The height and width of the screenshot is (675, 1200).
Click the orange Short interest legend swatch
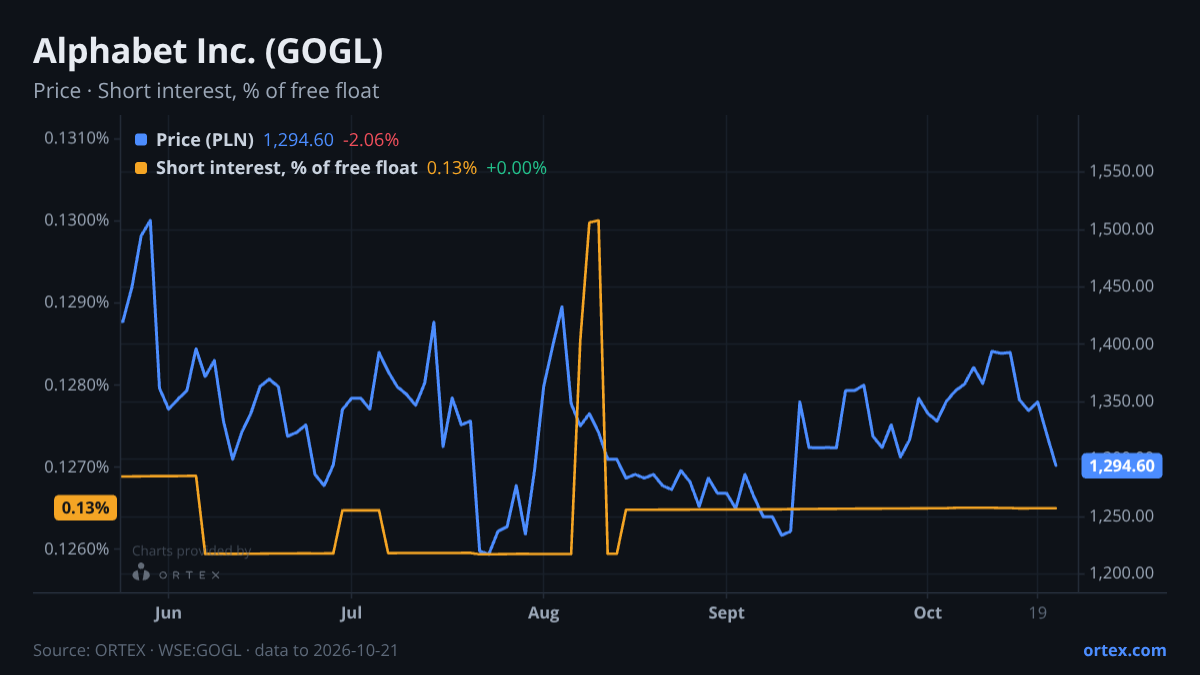coord(140,168)
